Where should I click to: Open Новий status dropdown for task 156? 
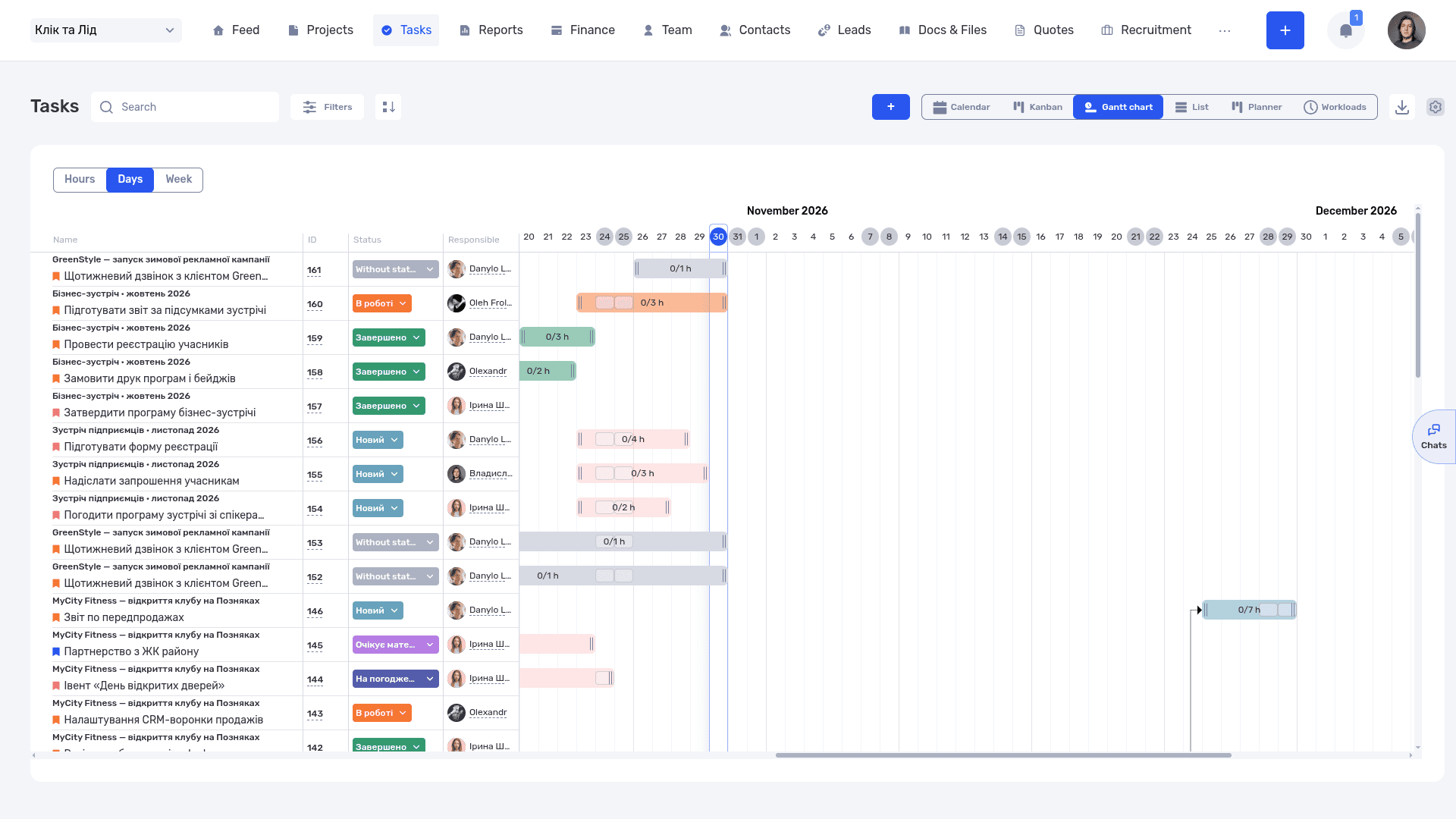[377, 440]
